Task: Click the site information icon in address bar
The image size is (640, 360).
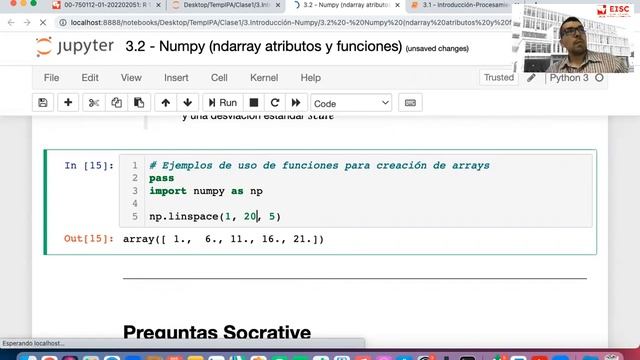Action: pyautogui.click(x=63, y=23)
